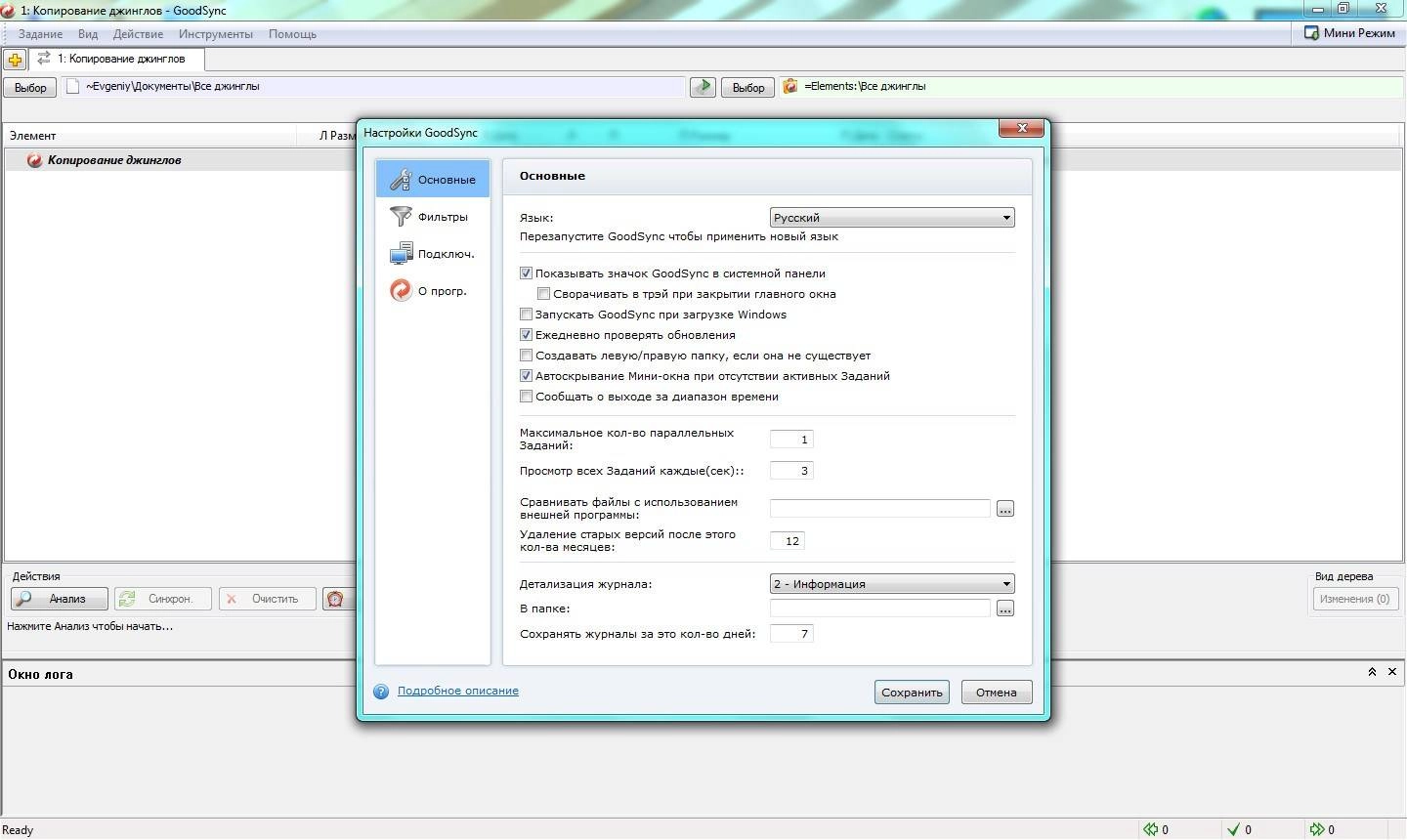Click Изменения (0) tree view button
Screen dimensions: 1407x840
pos(1354,599)
